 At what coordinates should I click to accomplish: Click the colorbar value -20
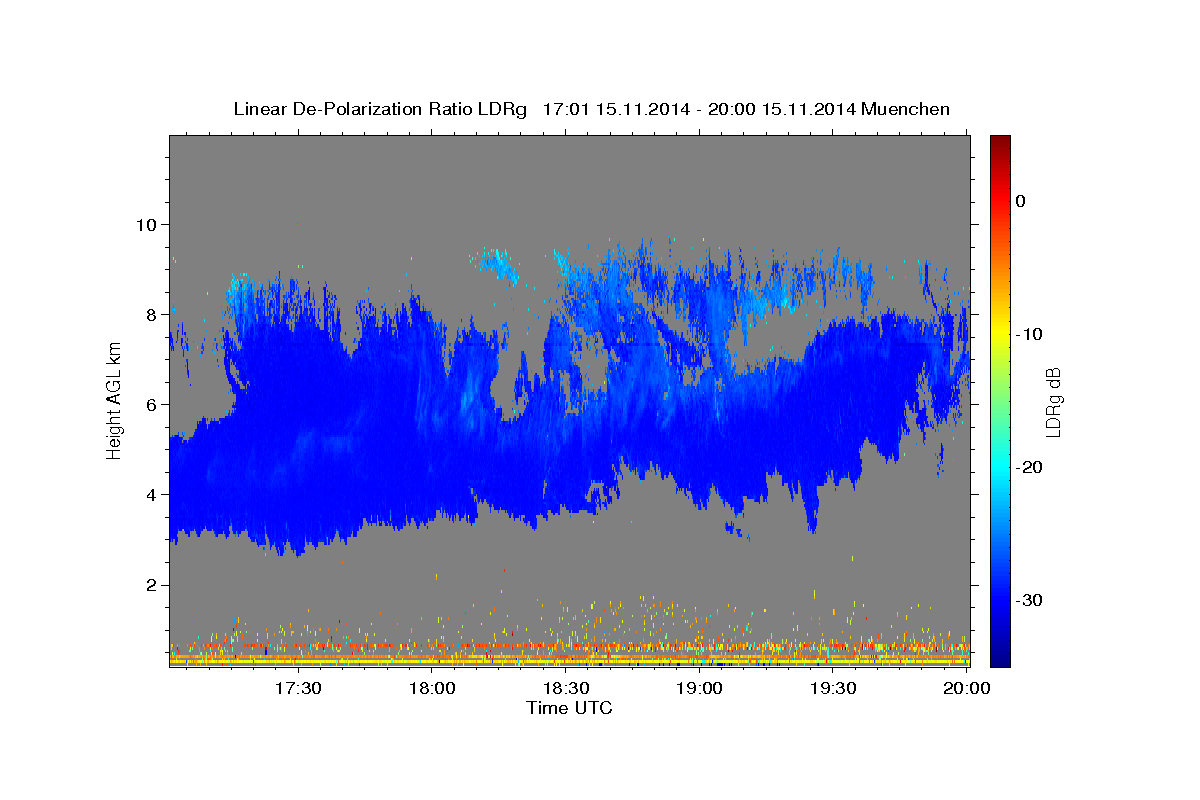click(1030, 467)
